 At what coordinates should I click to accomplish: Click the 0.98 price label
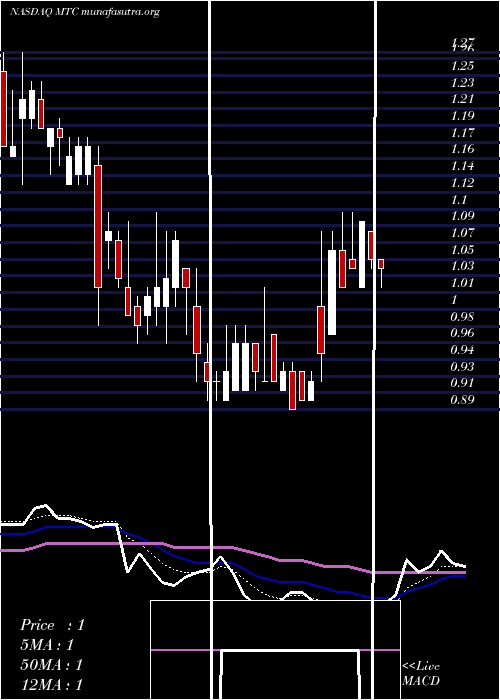point(462,317)
